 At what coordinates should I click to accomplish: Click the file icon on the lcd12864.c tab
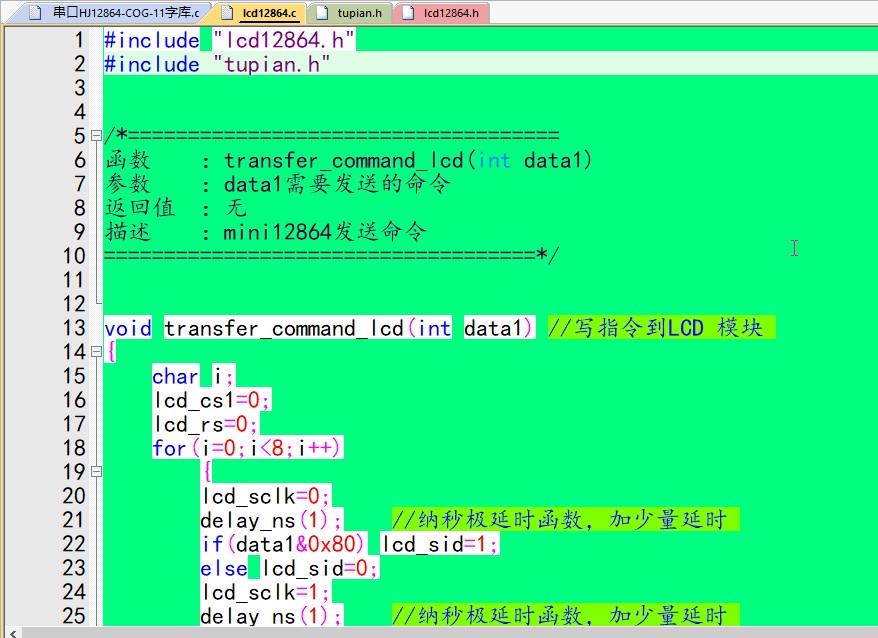tap(229, 13)
